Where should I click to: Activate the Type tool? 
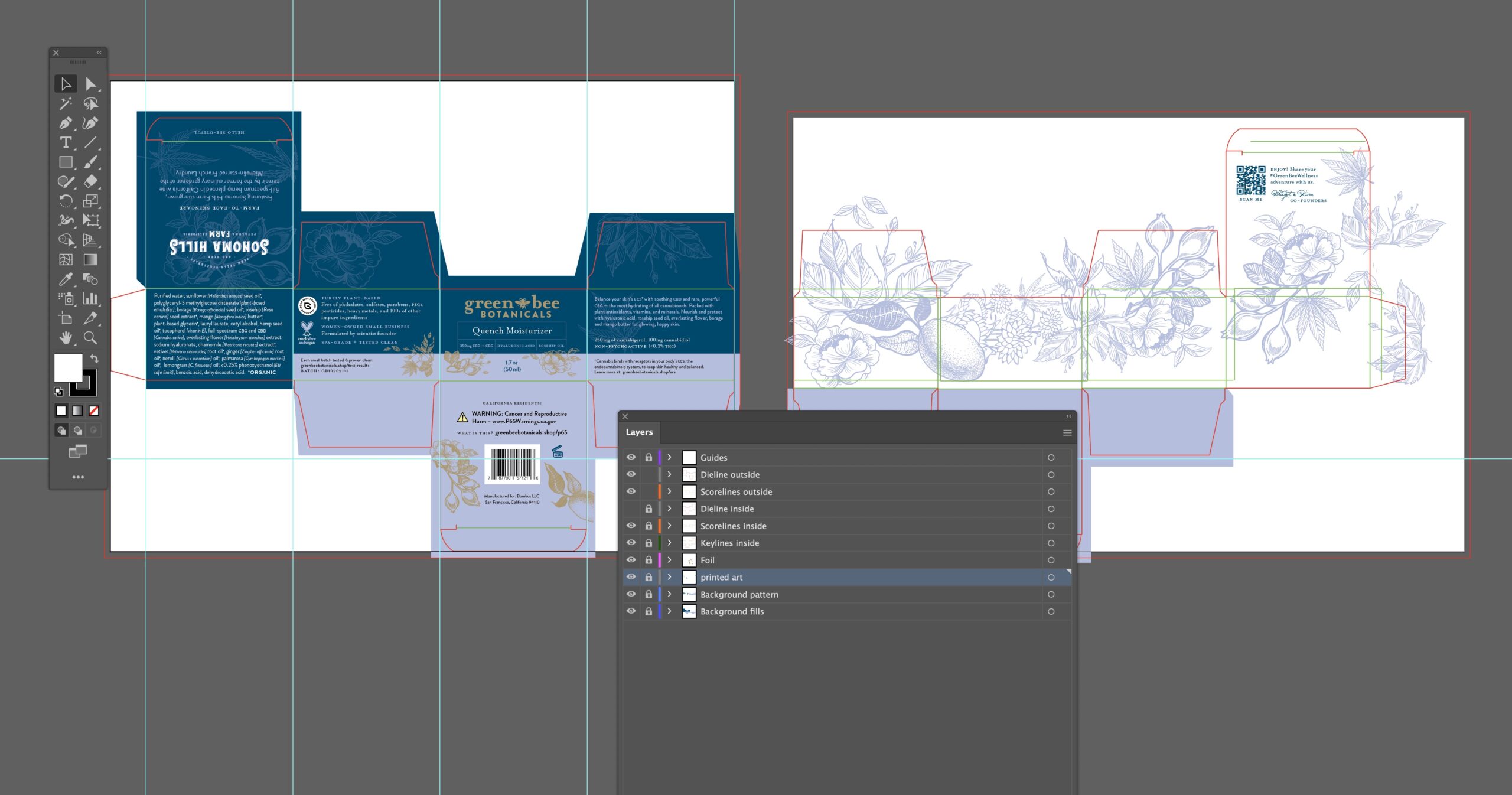point(66,142)
